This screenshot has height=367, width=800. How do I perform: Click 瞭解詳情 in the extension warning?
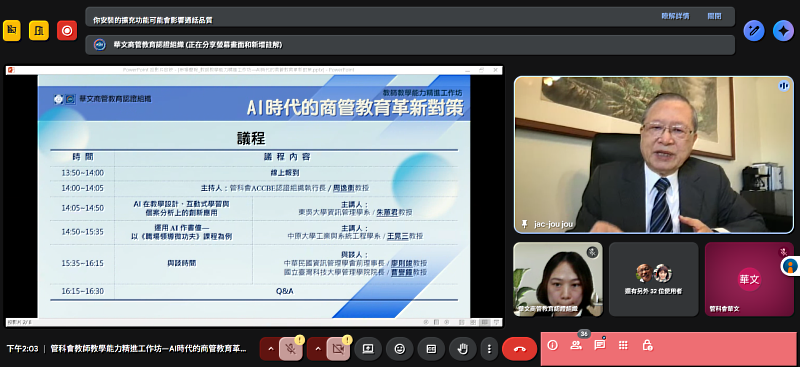pos(675,16)
